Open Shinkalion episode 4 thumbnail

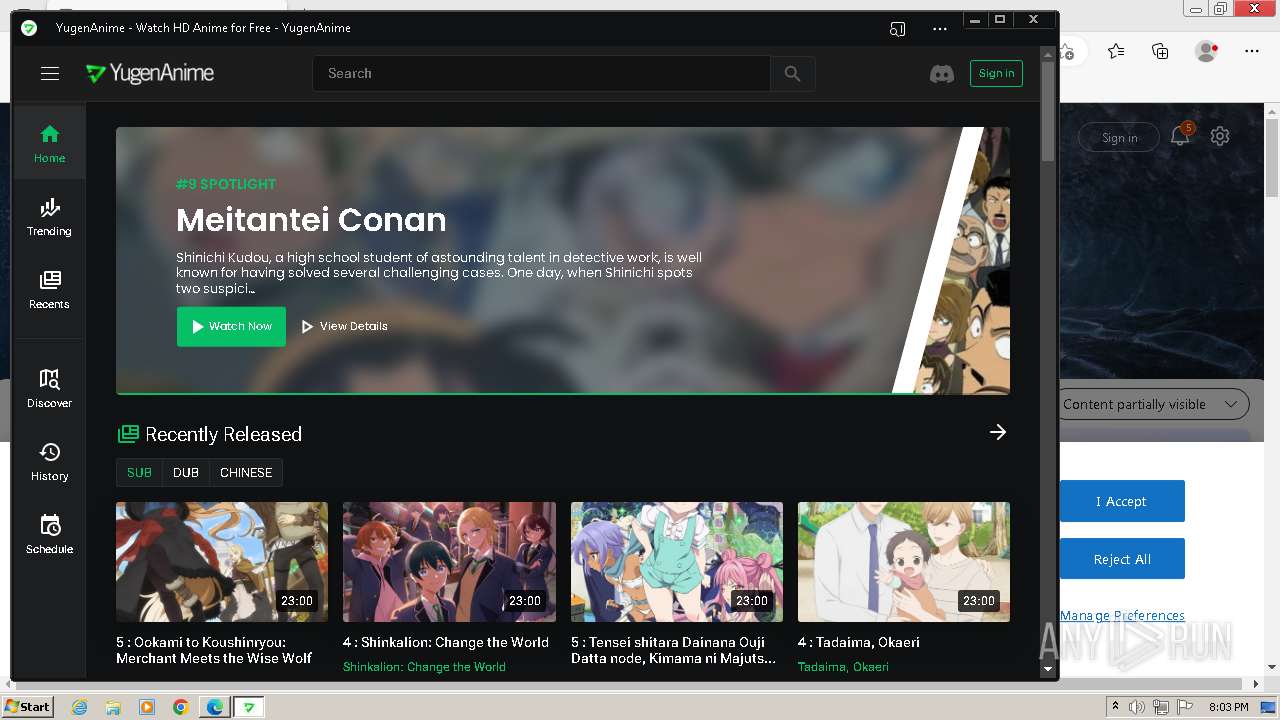pos(449,562)
